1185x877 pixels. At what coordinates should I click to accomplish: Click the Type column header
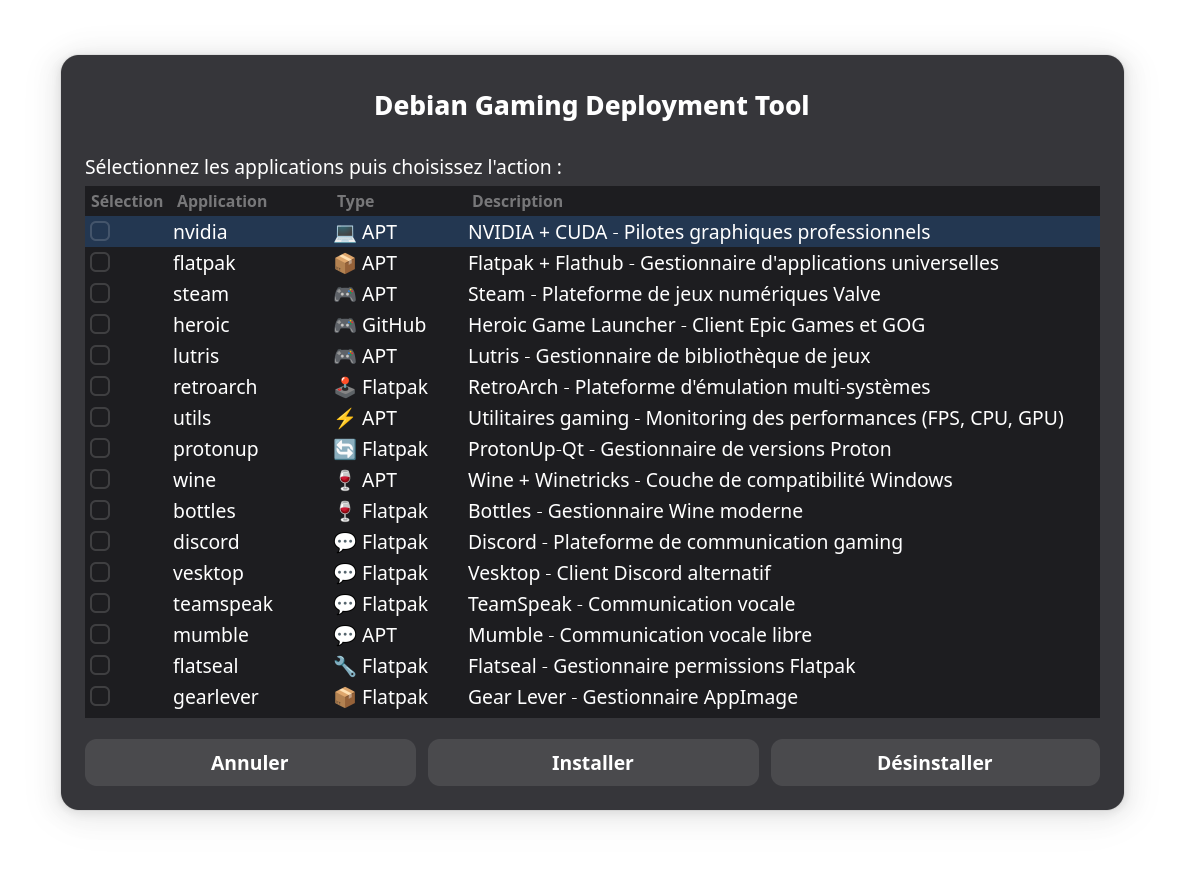coord(355,201)
